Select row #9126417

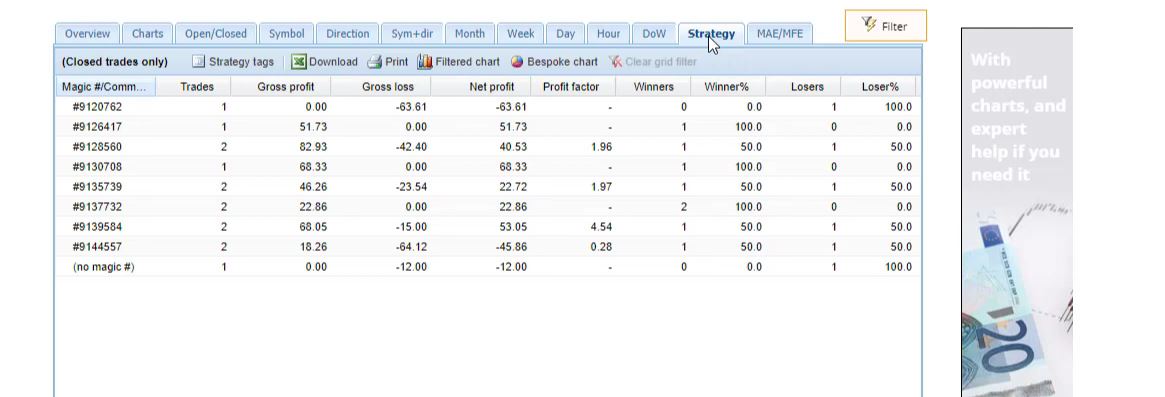tap(488, 127)
